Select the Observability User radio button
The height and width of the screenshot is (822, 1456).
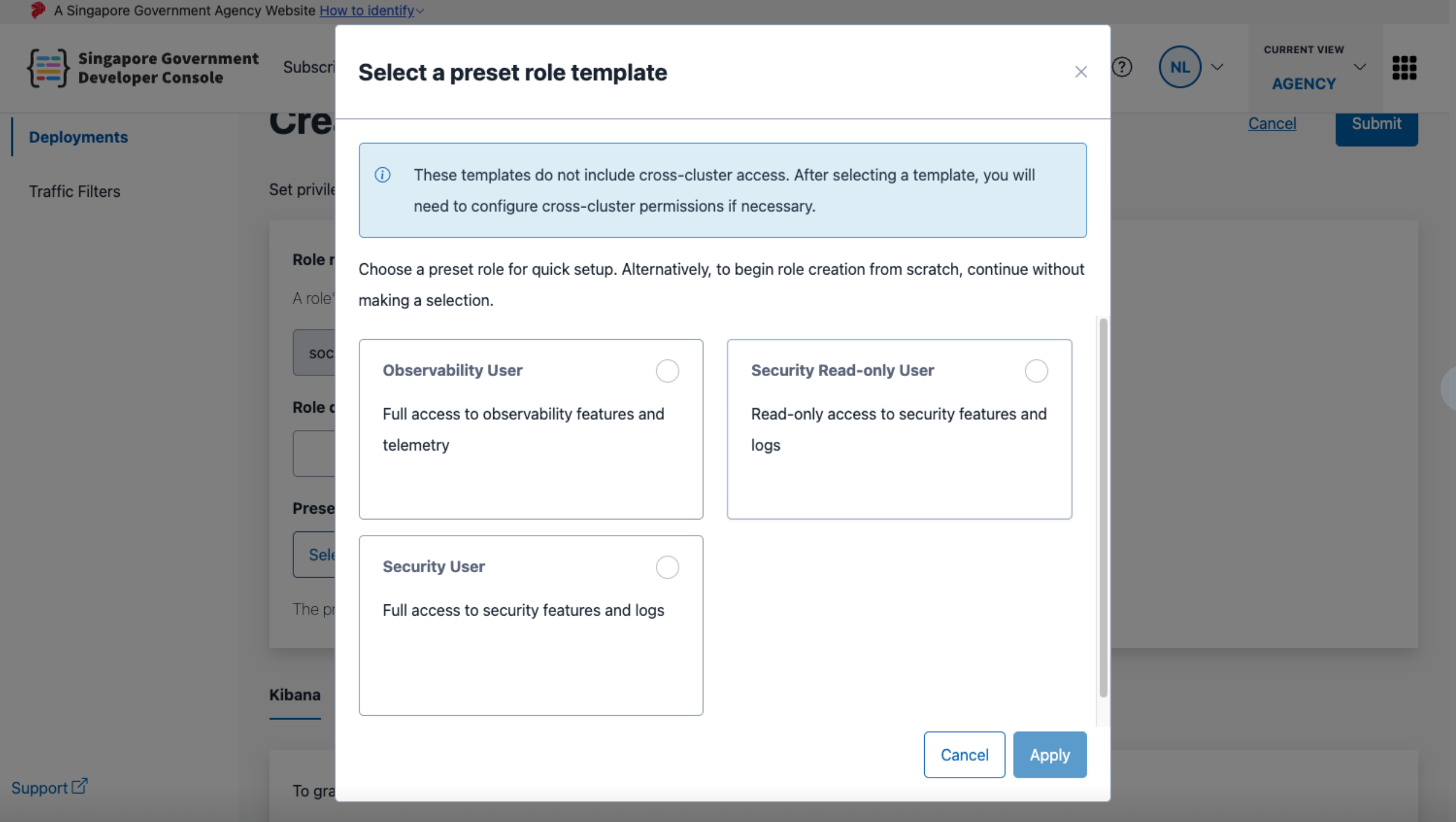click(667, 371)
